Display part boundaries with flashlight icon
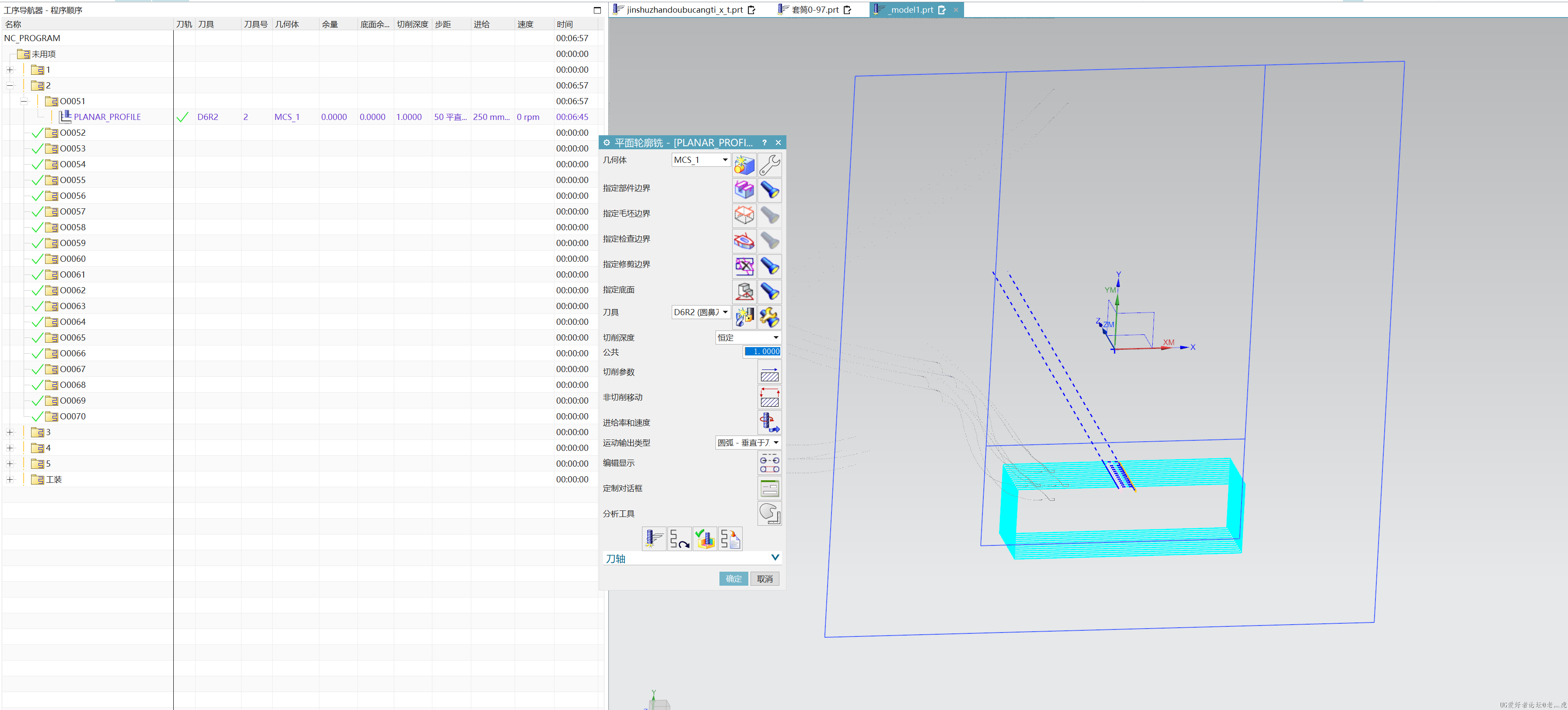 coord(769,190)
